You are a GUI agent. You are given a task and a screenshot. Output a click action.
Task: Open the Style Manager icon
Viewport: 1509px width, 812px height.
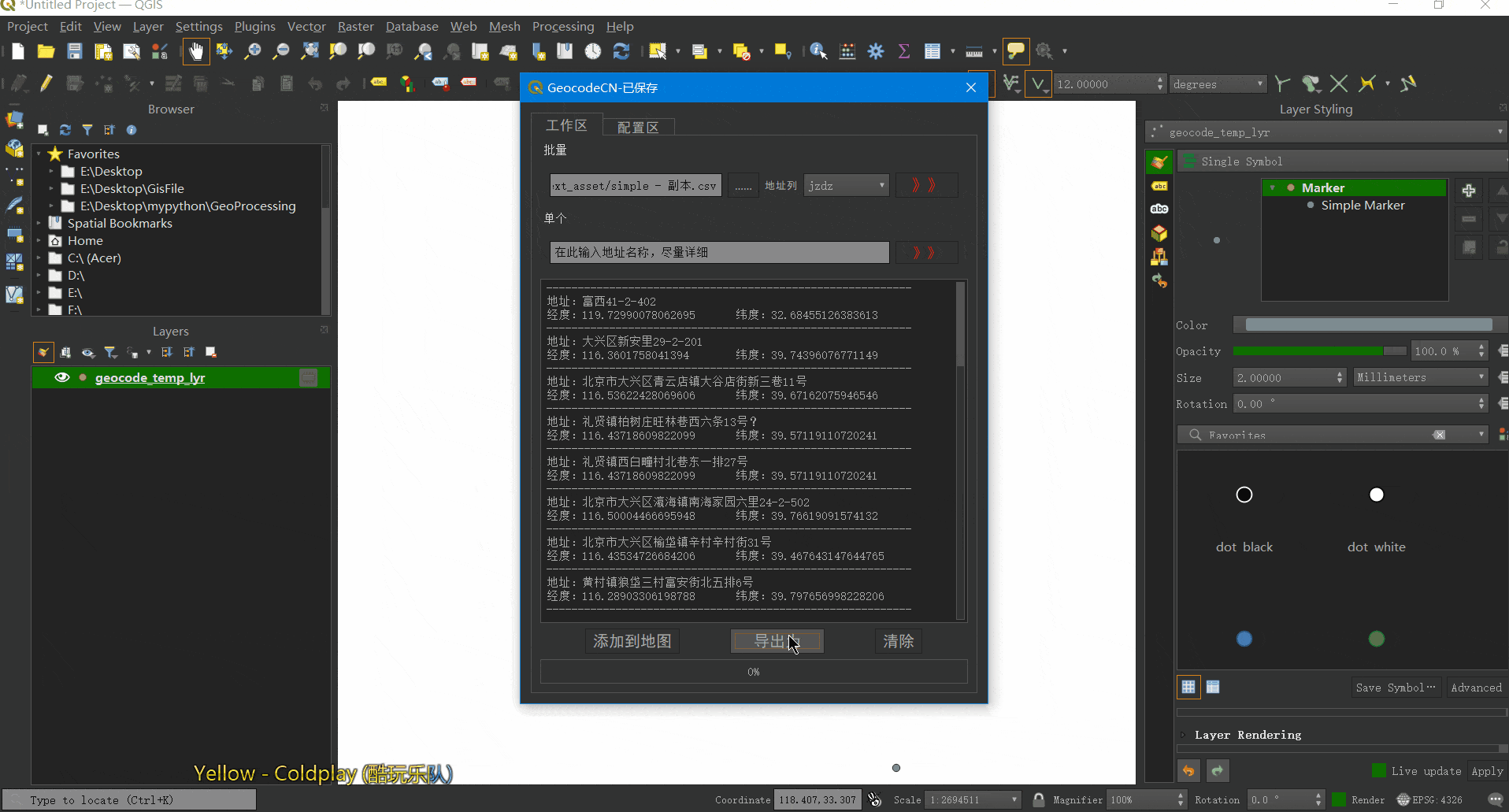[160, 52]
